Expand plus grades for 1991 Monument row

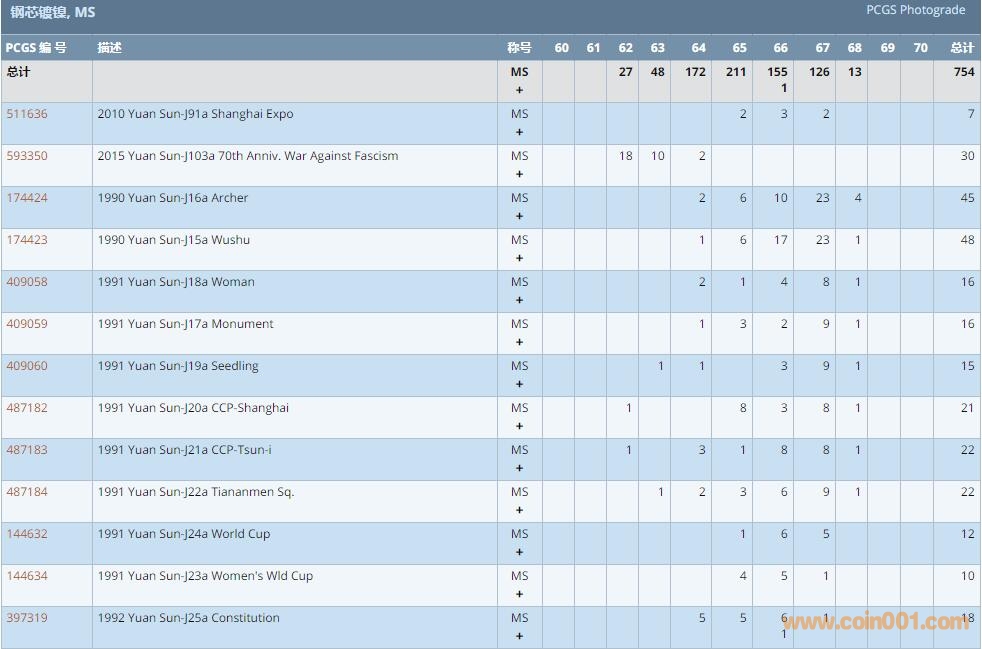pos(519,342)
